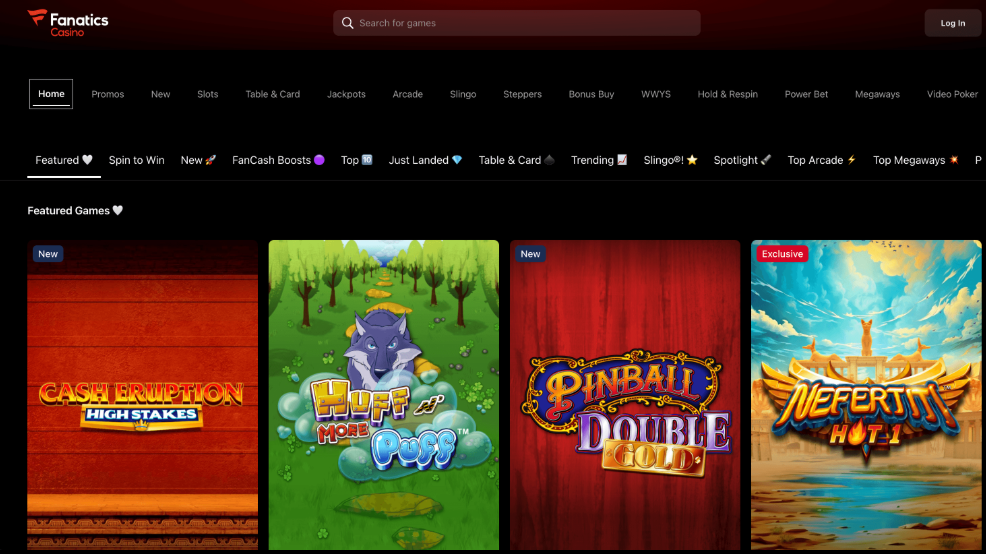Select the Spotlight tab
The height and width of the screenshot is (554, 986).
742,160
